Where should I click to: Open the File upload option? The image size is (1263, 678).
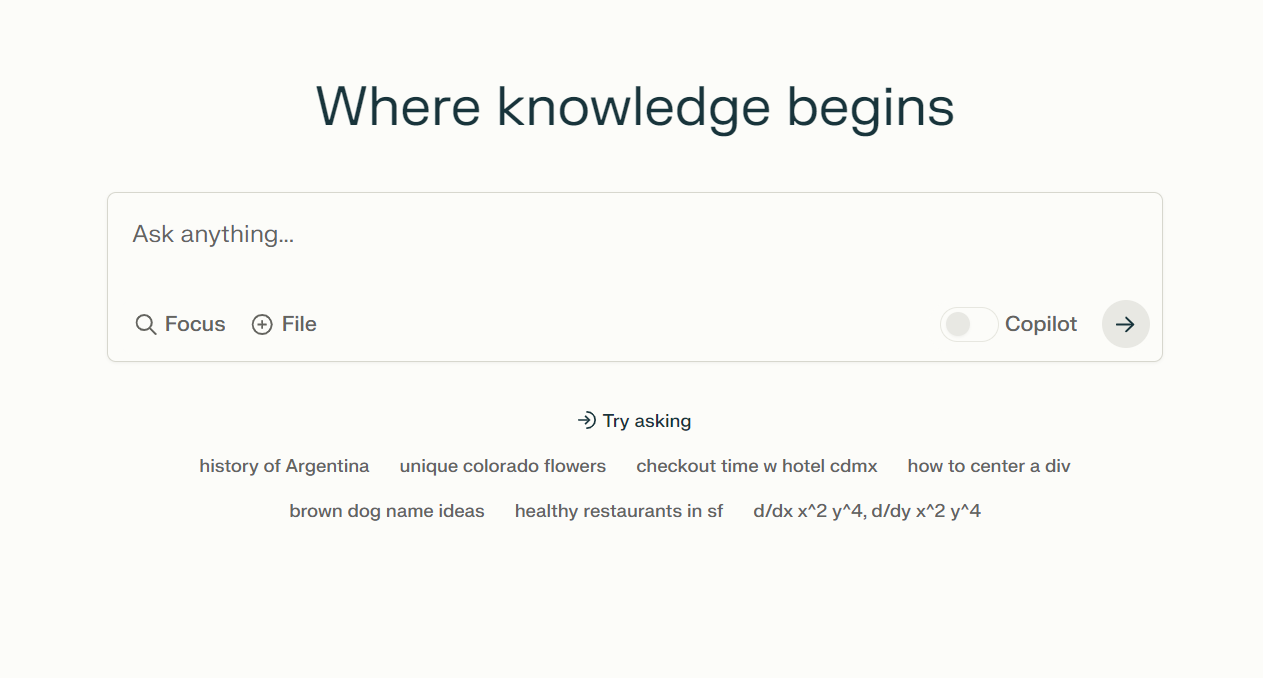coord(284,324)
